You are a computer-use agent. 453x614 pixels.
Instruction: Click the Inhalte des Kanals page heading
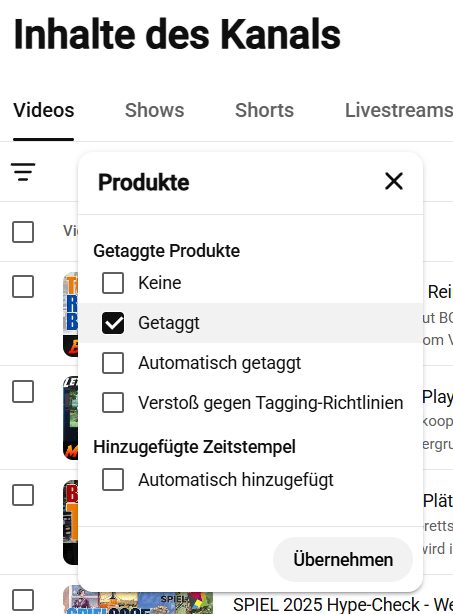[x=177, y=34]
